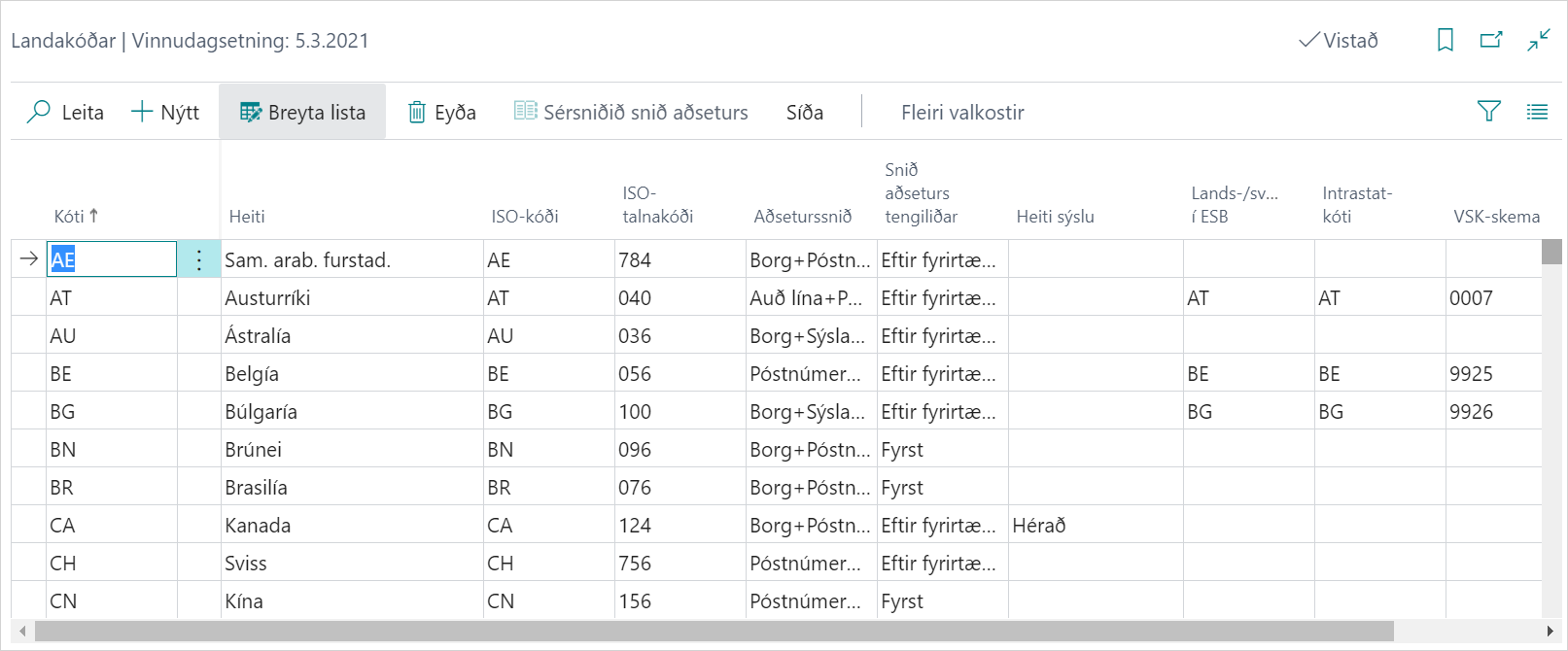Click the right arrow of horizontal scrollbar

click(x=1550, y=632)
